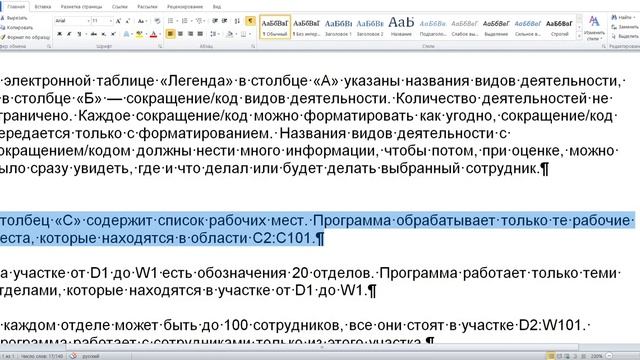Screen dimensions: 640x360
Task: Toggle the show paragraph marks button
Action: coord(250,21)
